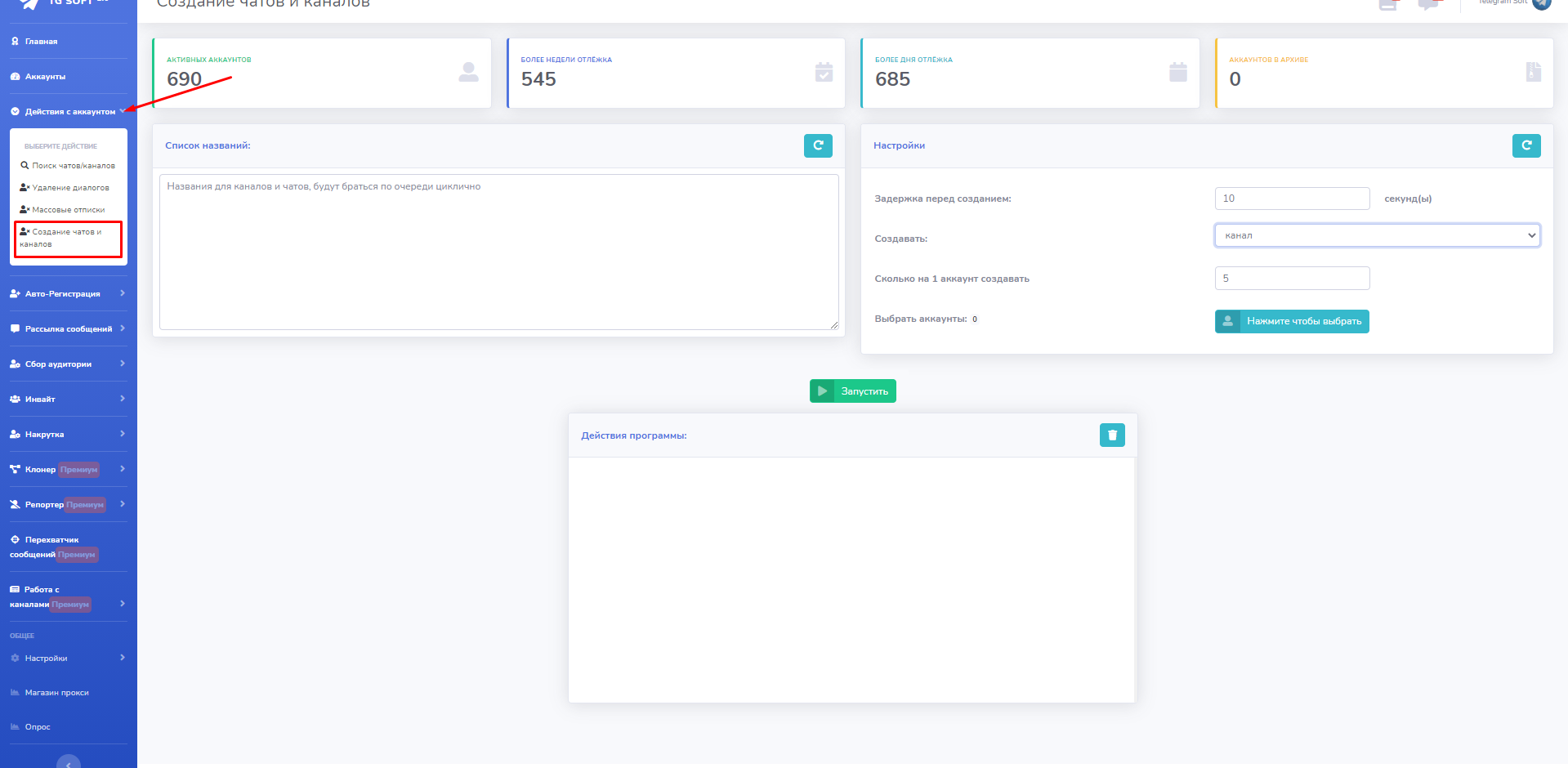
Task: Click the Клонер icon in sidebar
Action: click(x=15, y=469)
